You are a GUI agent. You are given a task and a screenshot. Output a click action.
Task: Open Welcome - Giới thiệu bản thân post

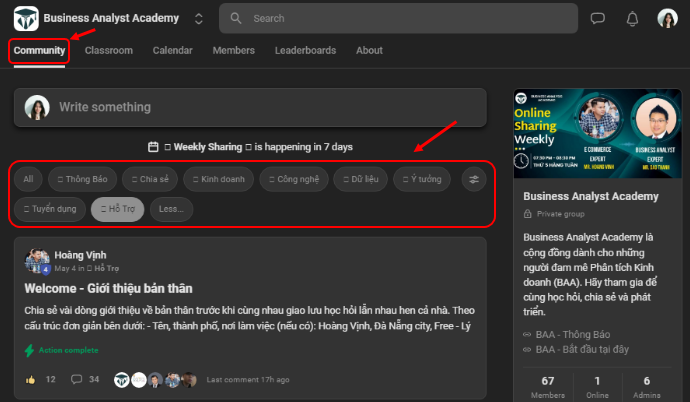pyautogui.click(x=108, y=289)
